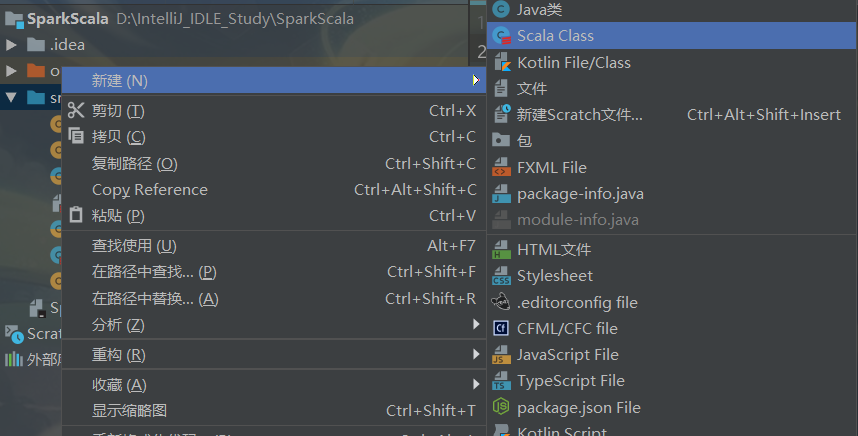Image resolution: width=858 pixels, height=436 pixels.
Task: Select package.json File in submenu
Action: pos(671,408)
